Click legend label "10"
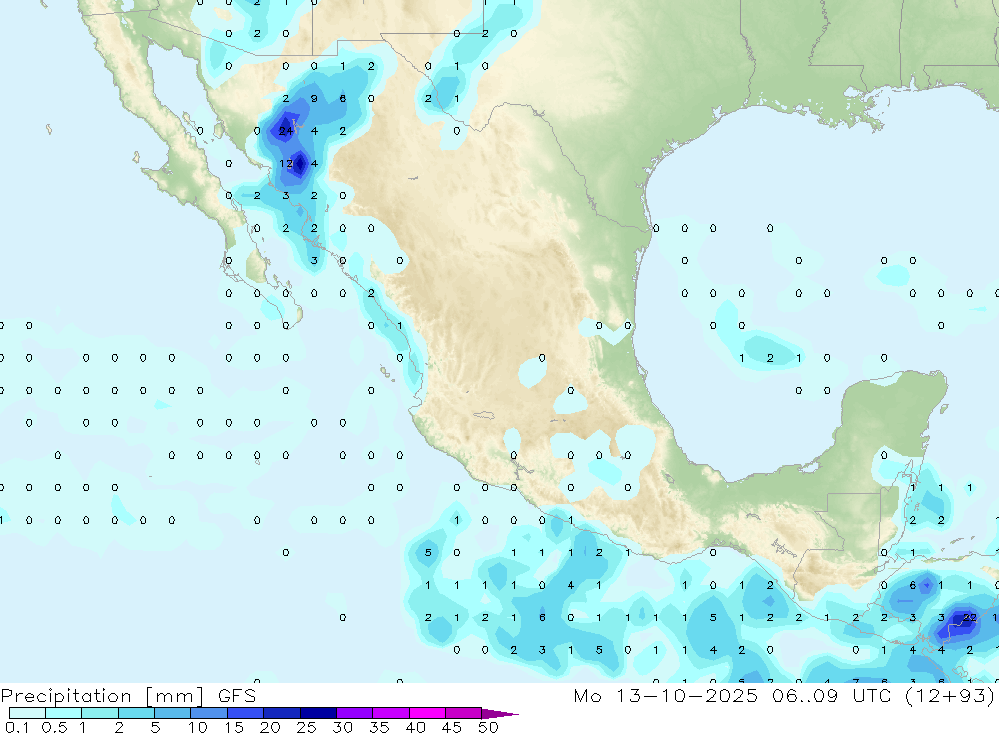1000x733 pixels. pyautogui.click(x=198, y=727)
